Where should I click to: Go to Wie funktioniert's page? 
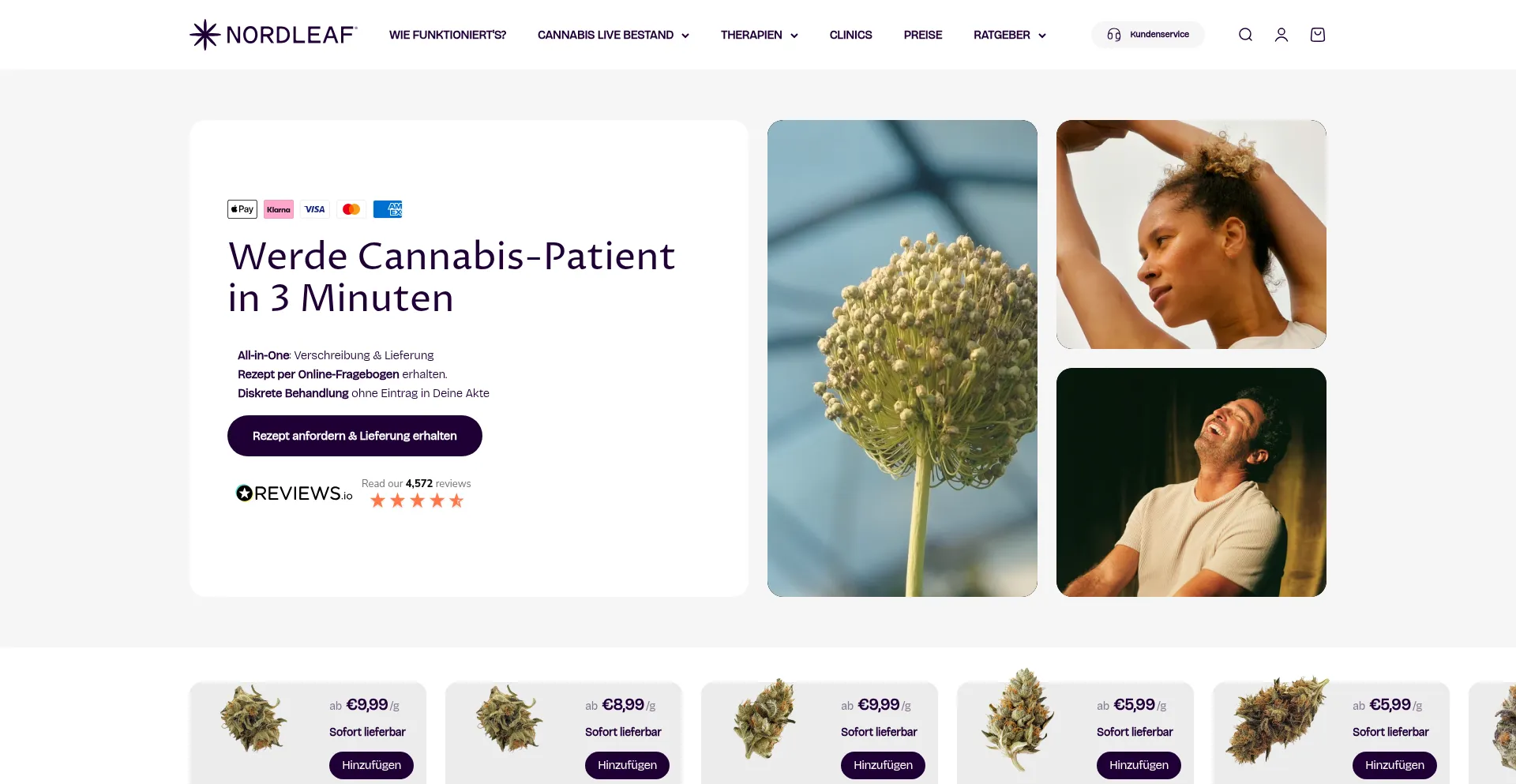pos(448,35)
